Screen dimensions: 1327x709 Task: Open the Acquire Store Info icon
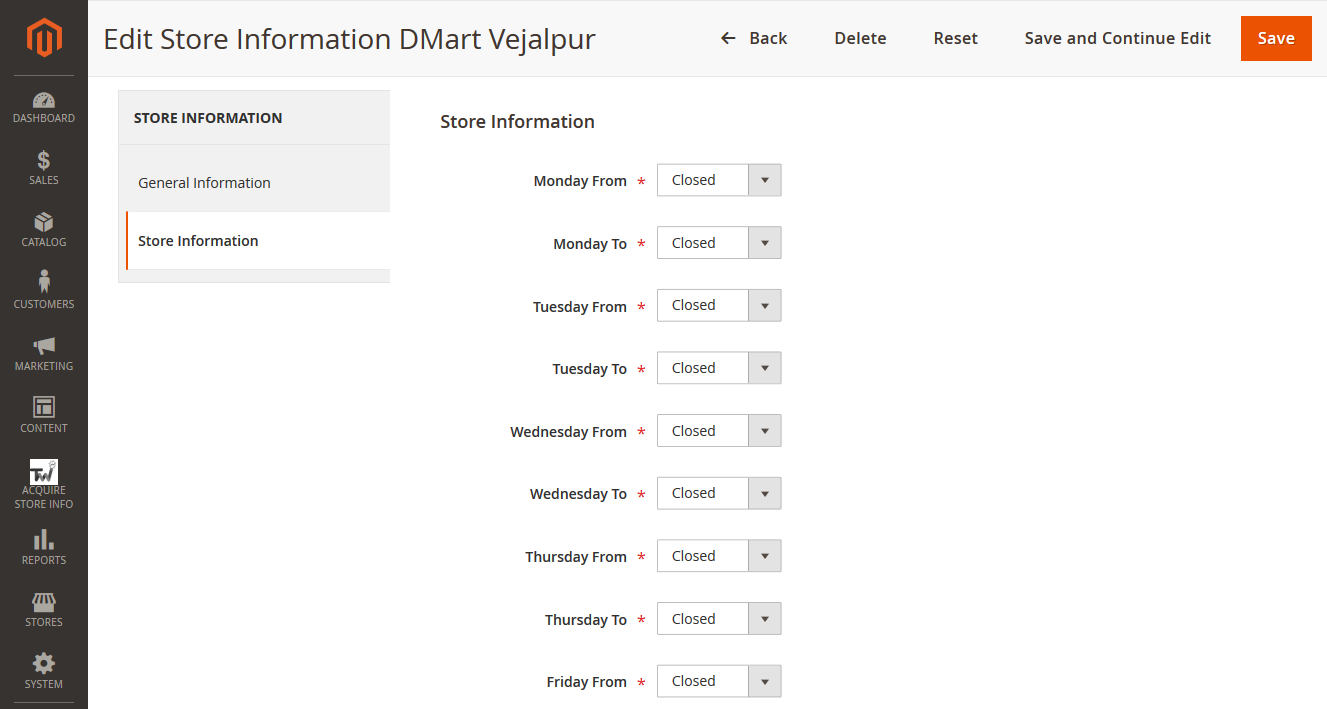tap(44, 471)
